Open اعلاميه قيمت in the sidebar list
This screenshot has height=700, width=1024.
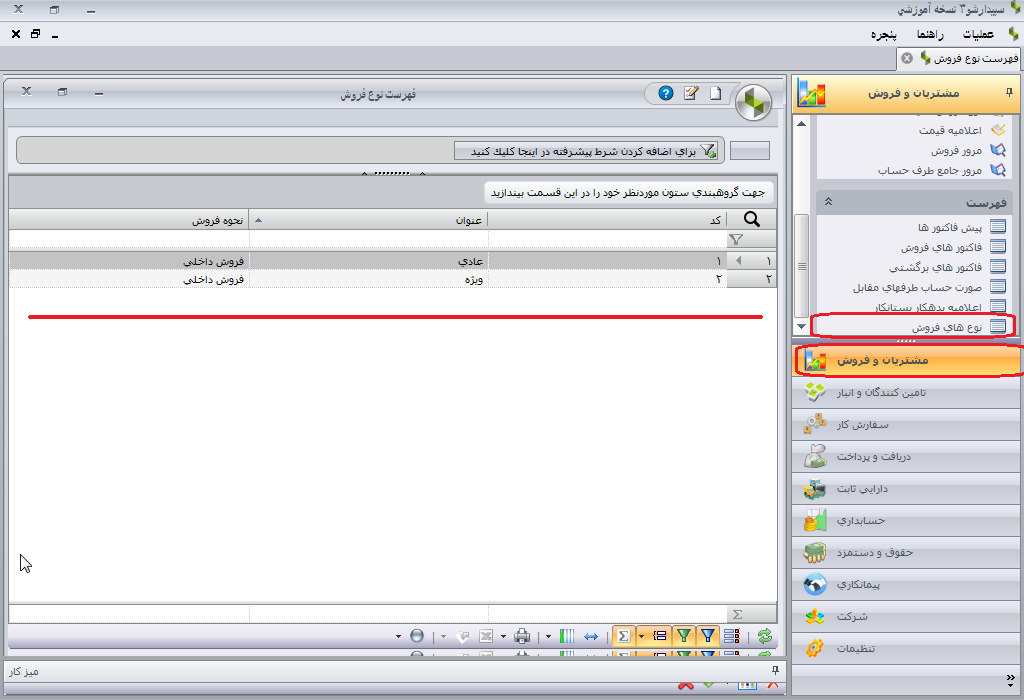[950, 130]
